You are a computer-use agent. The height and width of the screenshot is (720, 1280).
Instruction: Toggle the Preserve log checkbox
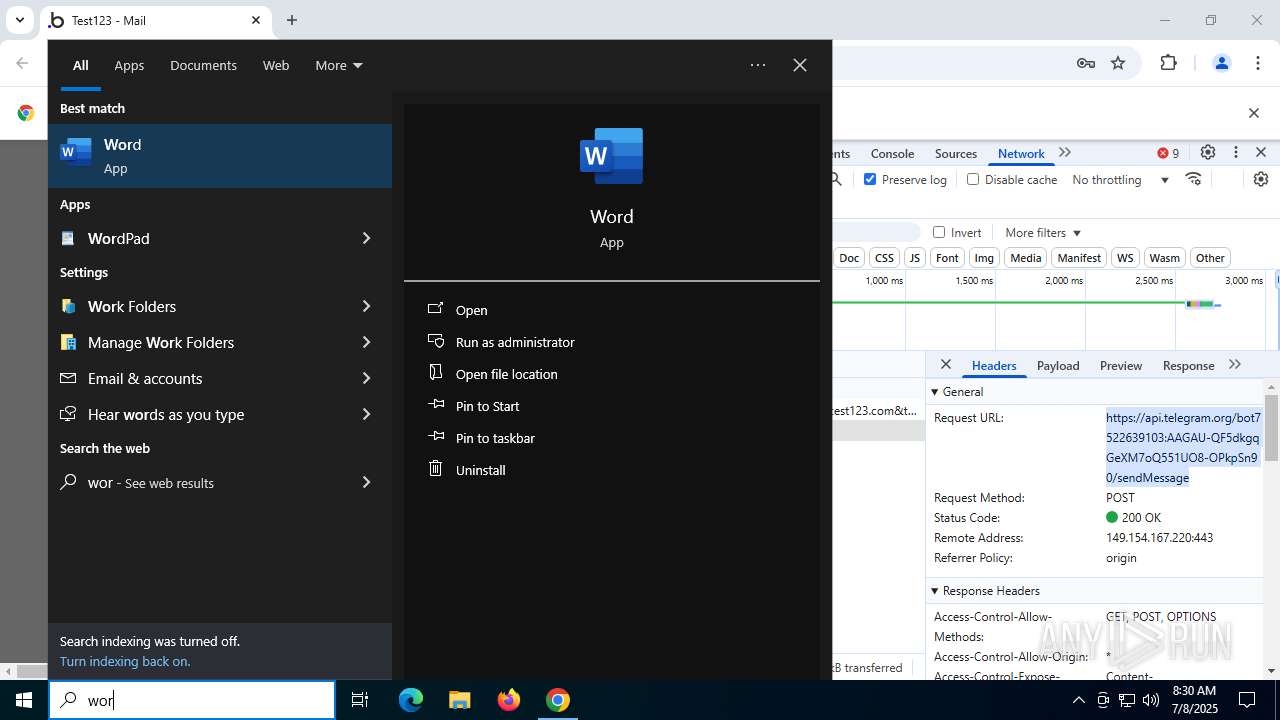point(870,179)
